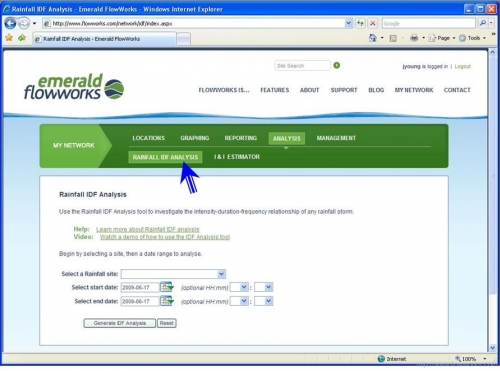Click the Emerald FlowWorks logo
The image size is (500, 371).
pyautogui.click(x=74, y=87)
